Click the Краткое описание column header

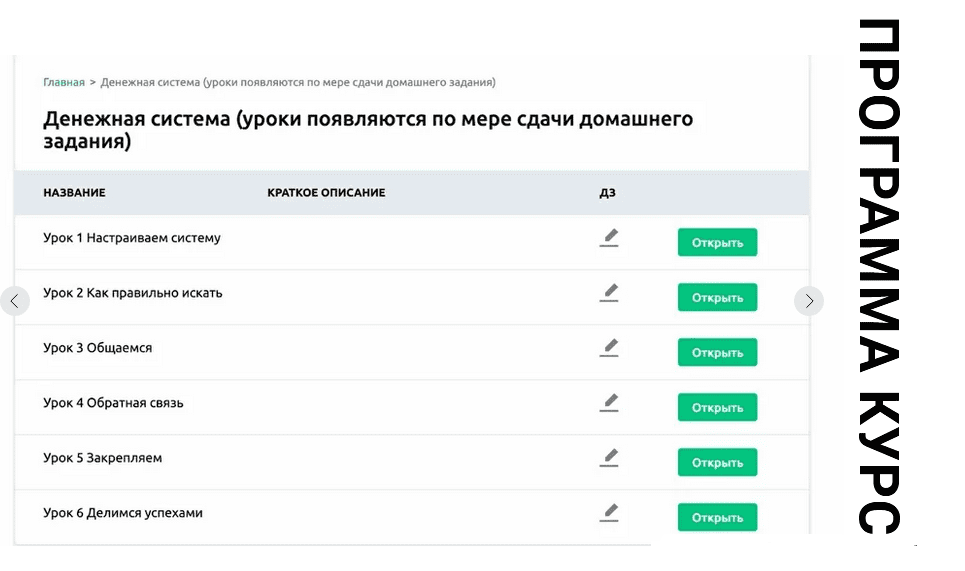tap(326, 193)
